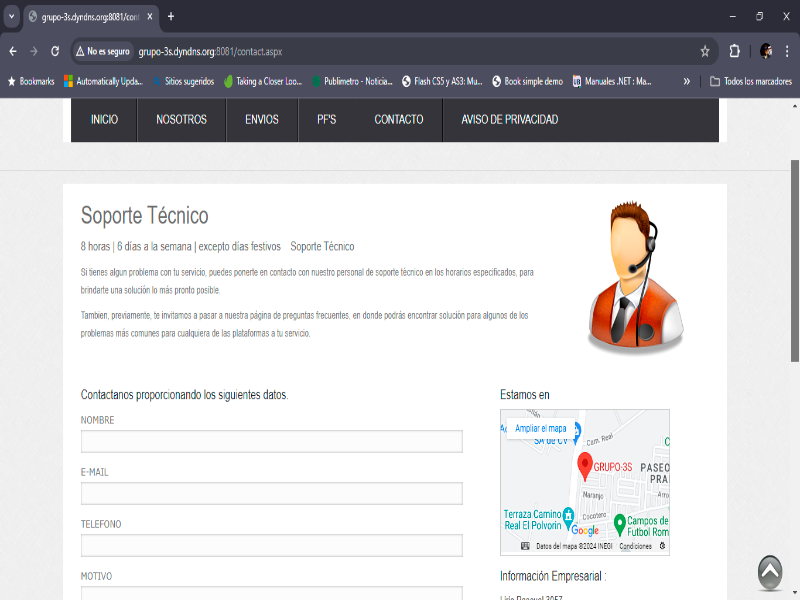Reload the contact page
800x600 pixels.
click(x=55, y=52)
